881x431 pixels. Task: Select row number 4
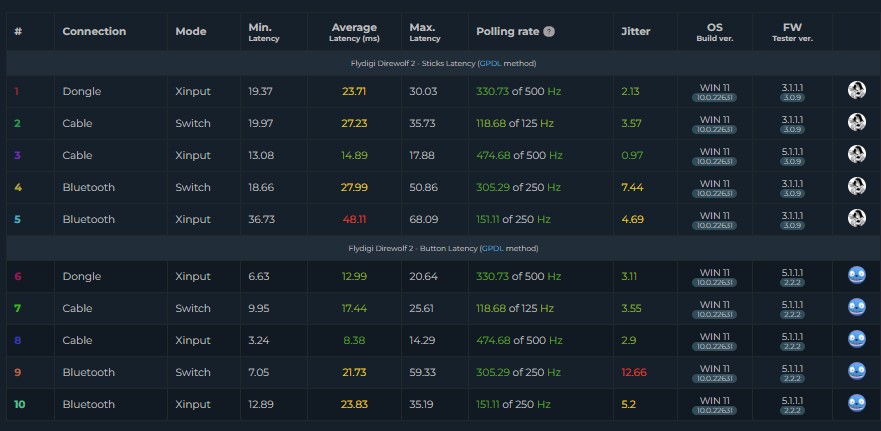point(17,187)
